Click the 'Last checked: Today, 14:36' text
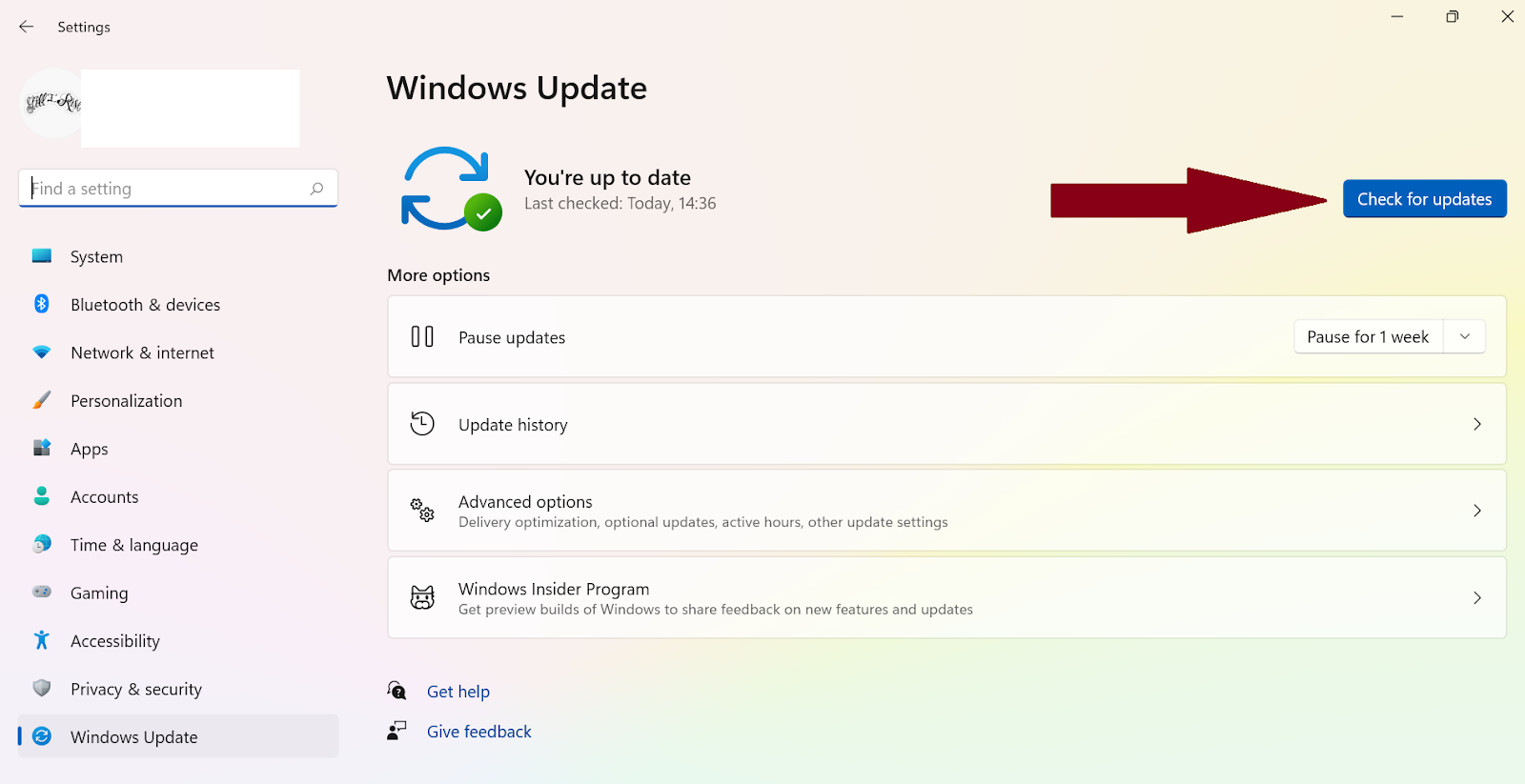 (620, 203)
